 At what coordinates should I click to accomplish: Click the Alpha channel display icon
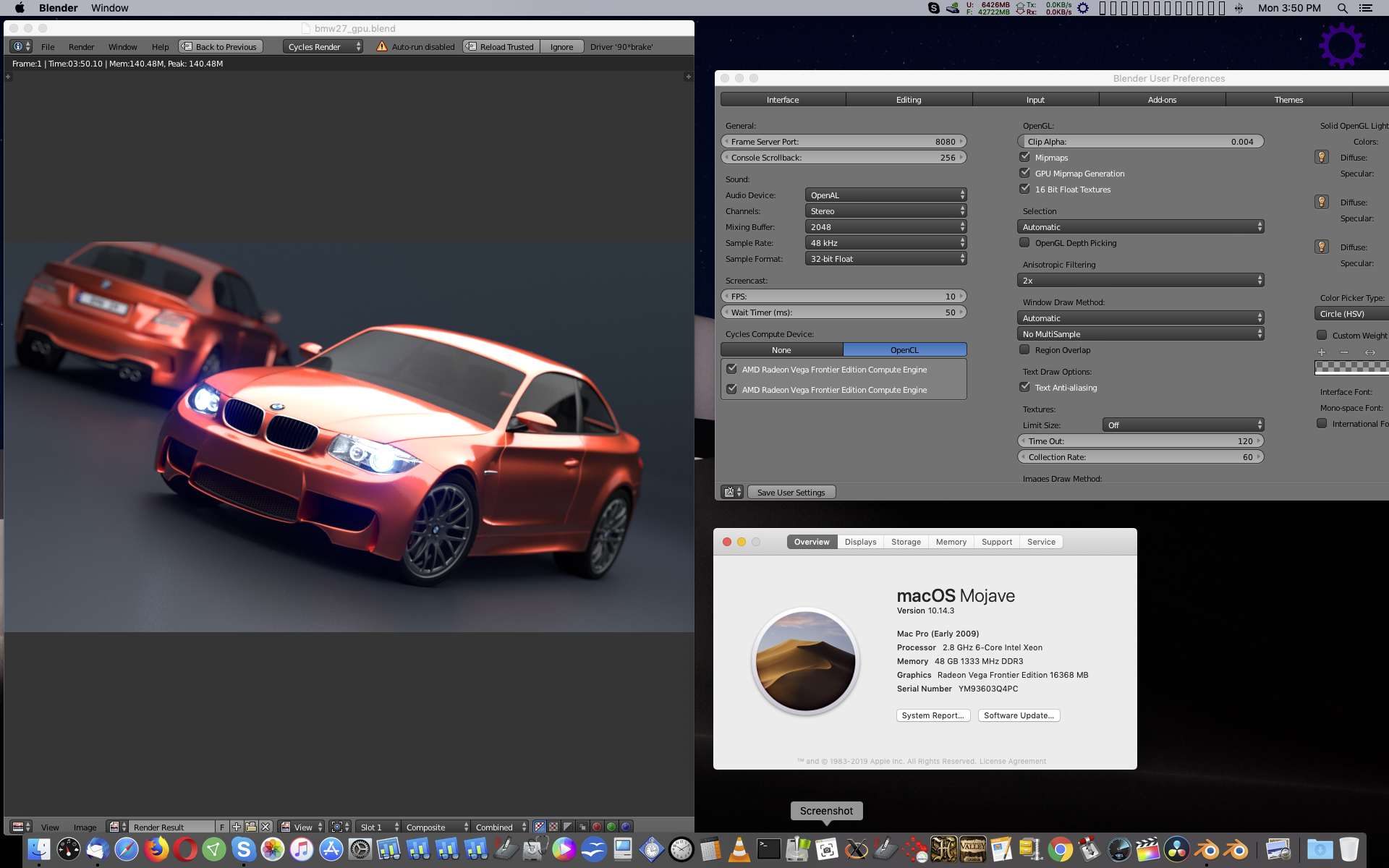click(568, 827)
